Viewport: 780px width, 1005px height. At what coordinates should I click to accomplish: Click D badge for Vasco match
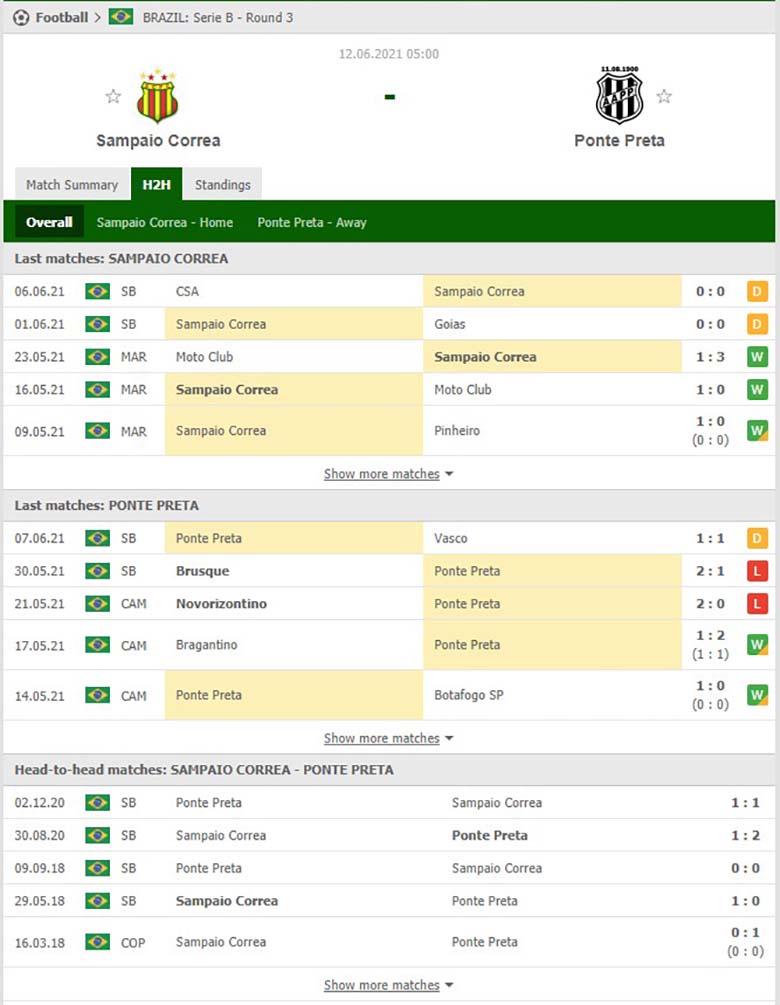[x=757, y=538]
